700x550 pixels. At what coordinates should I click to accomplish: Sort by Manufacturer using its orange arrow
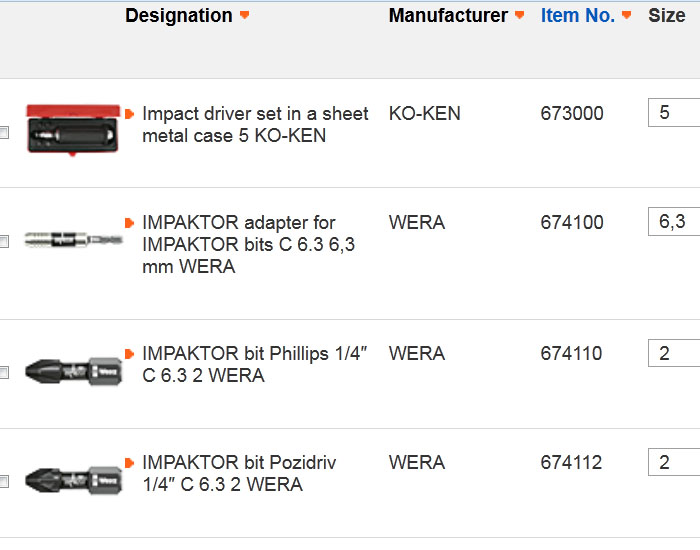(519, 16)
